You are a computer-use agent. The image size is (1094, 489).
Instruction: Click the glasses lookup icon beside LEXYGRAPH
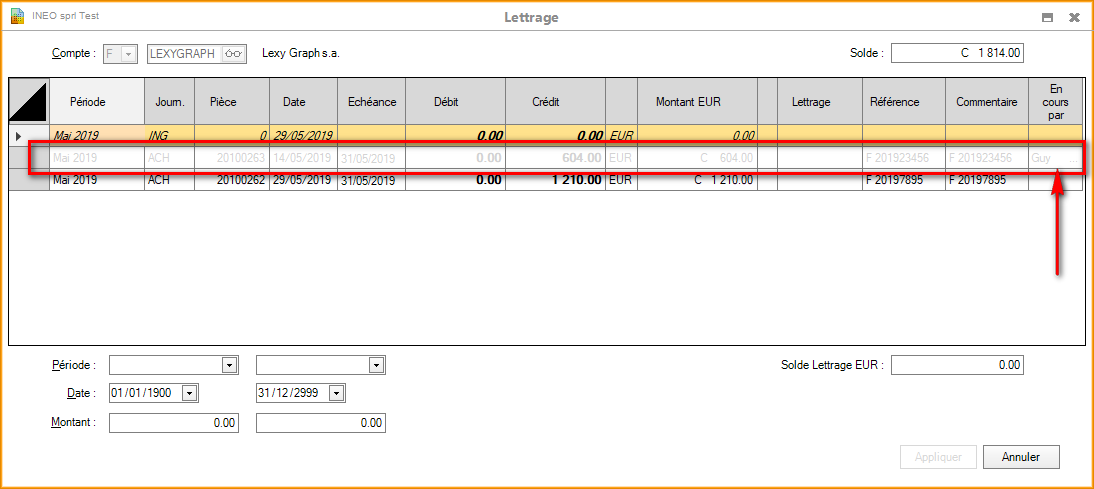click(233, 54)
